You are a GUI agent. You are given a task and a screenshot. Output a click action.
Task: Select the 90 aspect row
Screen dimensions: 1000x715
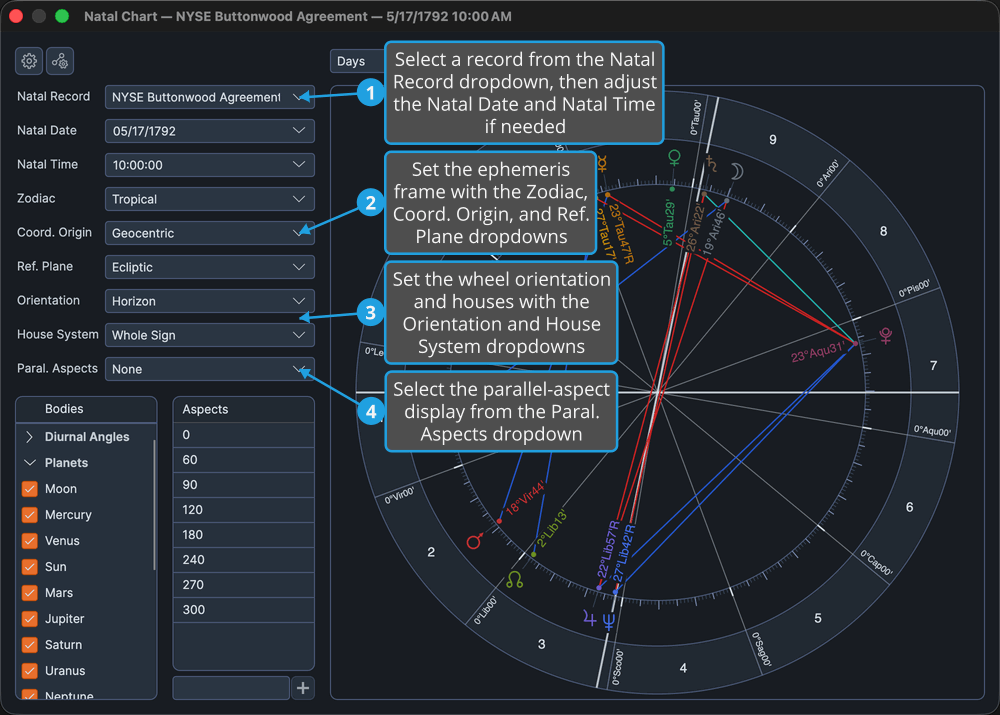click(x=244, y=485)
